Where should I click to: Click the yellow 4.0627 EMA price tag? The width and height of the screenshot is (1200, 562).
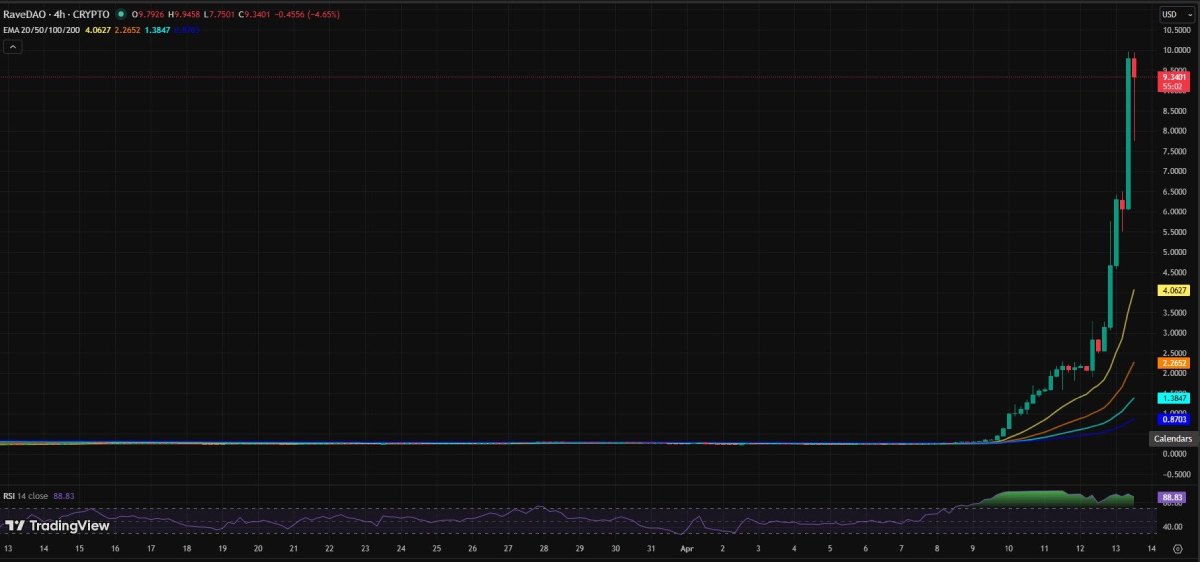click(1174, 290)
